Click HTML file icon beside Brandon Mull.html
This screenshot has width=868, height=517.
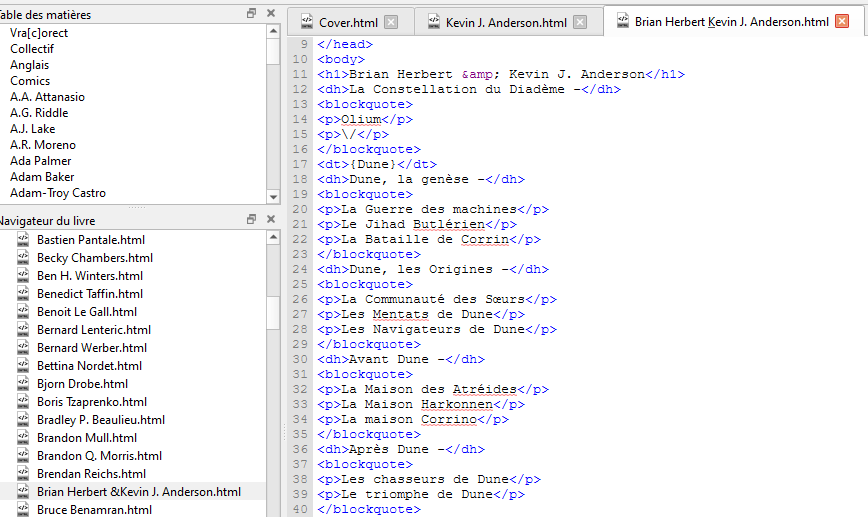[23, 437]
